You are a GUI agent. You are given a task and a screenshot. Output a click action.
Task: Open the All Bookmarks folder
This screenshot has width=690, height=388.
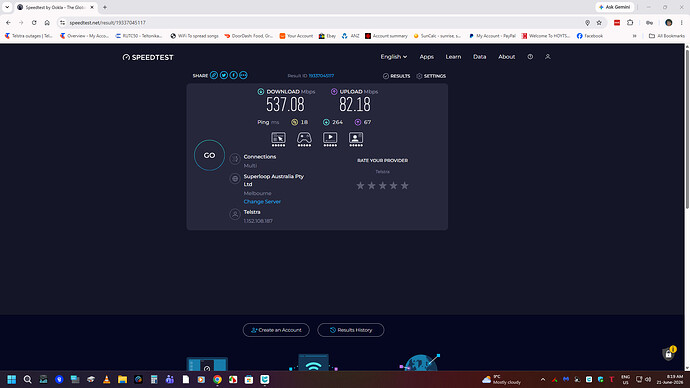pyautogui.click(x=667, y=36)
